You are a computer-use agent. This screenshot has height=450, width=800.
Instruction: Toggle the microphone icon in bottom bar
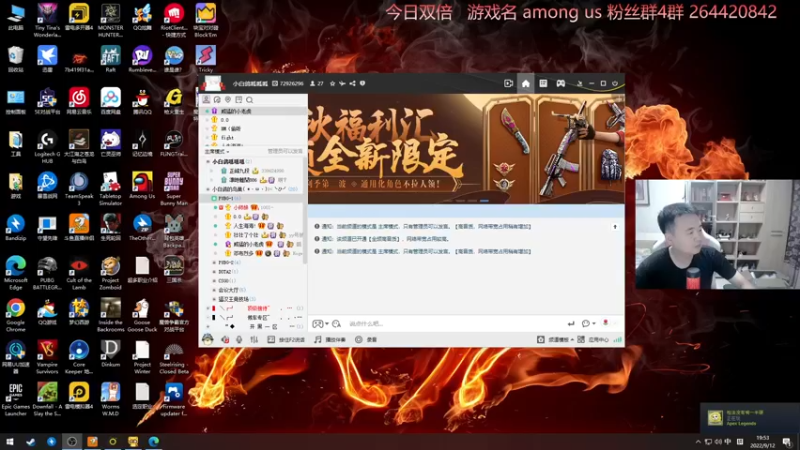239,339
